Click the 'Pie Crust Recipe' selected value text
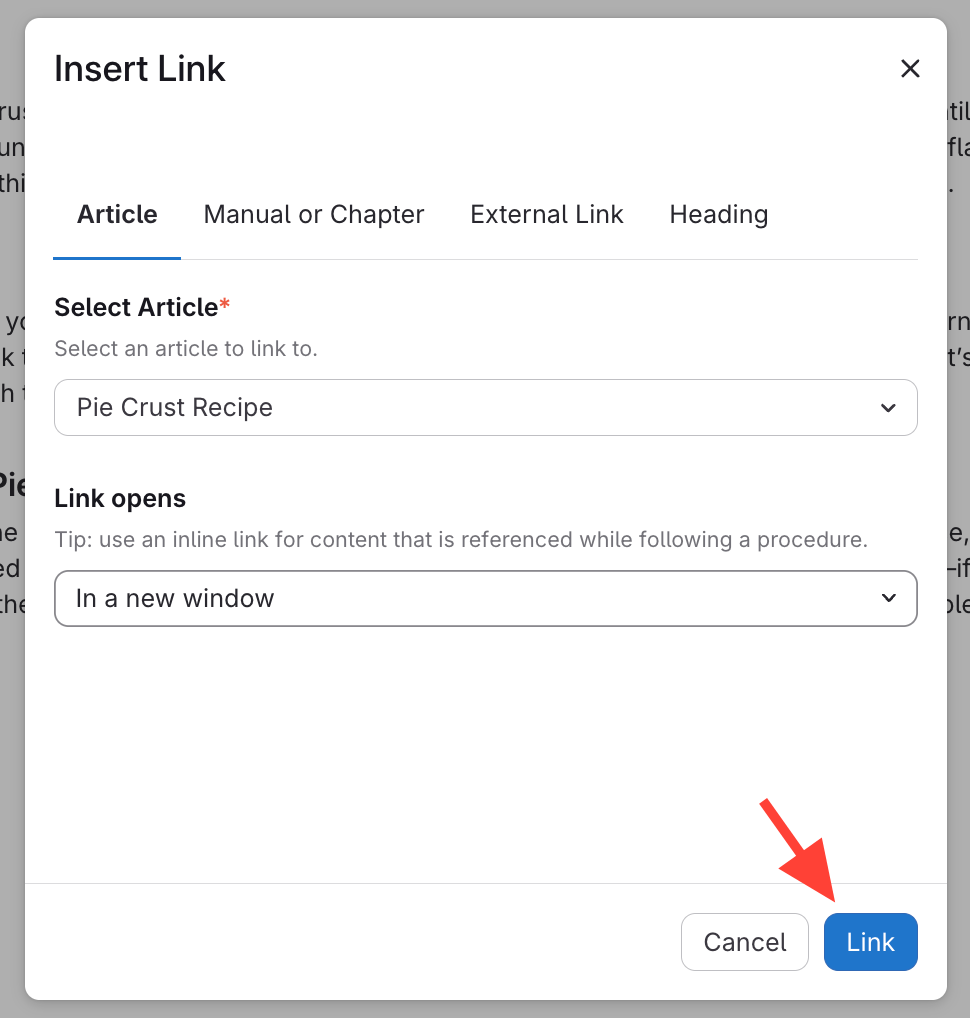This screenshot has width=970, height=1018. (x=175, y=408)
